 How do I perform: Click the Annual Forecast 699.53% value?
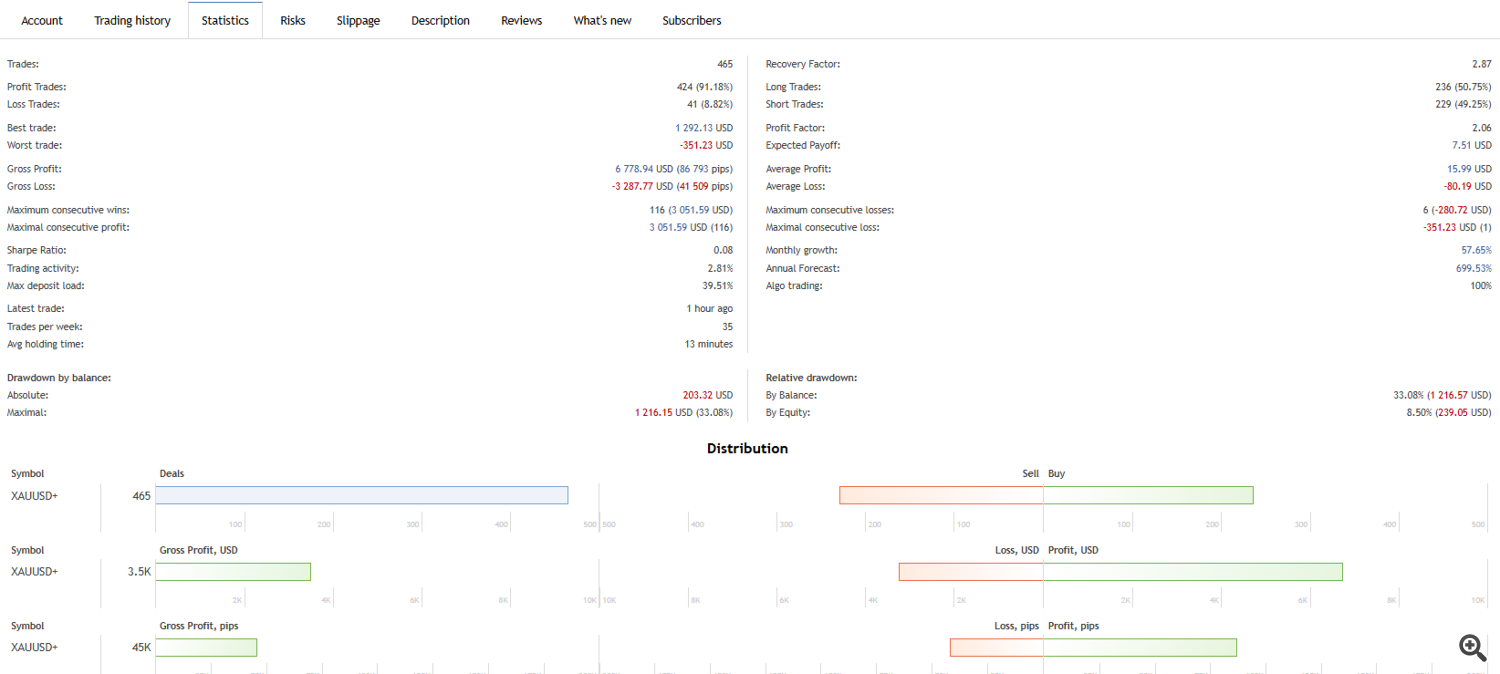click(1473, 268)
